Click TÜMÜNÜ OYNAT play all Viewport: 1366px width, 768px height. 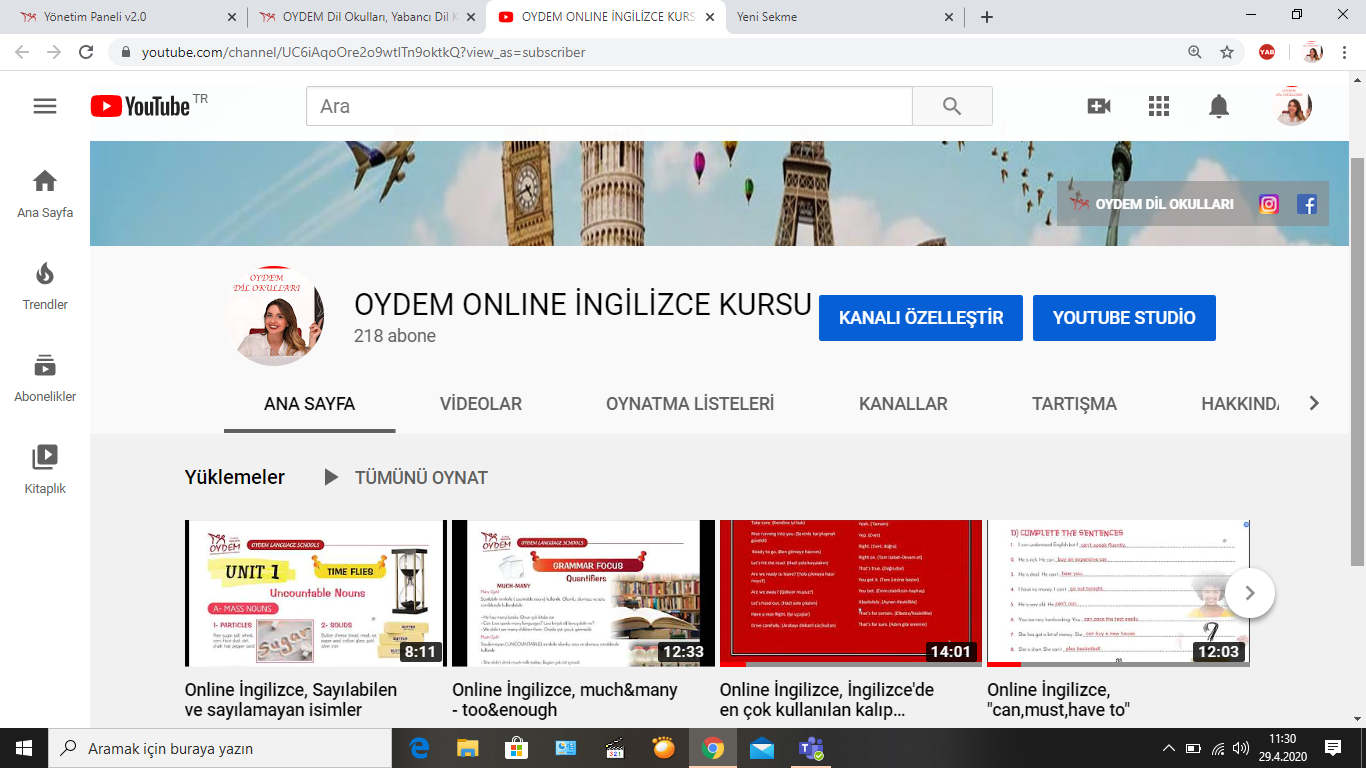click(406, 478)
